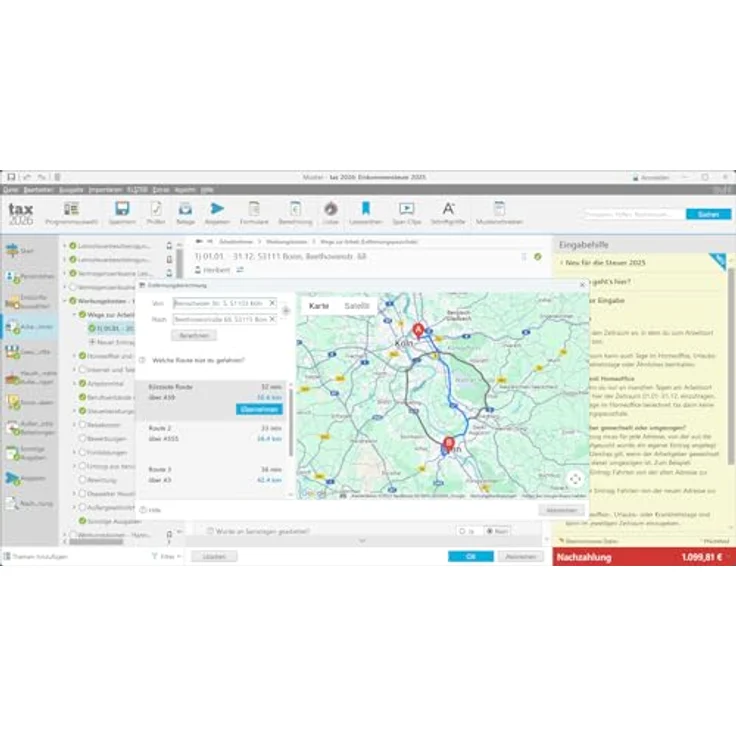Image resolution: width=736 pixels, height=736 pixels.
Task: Expand the Homeoffice tree node
Action: [74, 356]
